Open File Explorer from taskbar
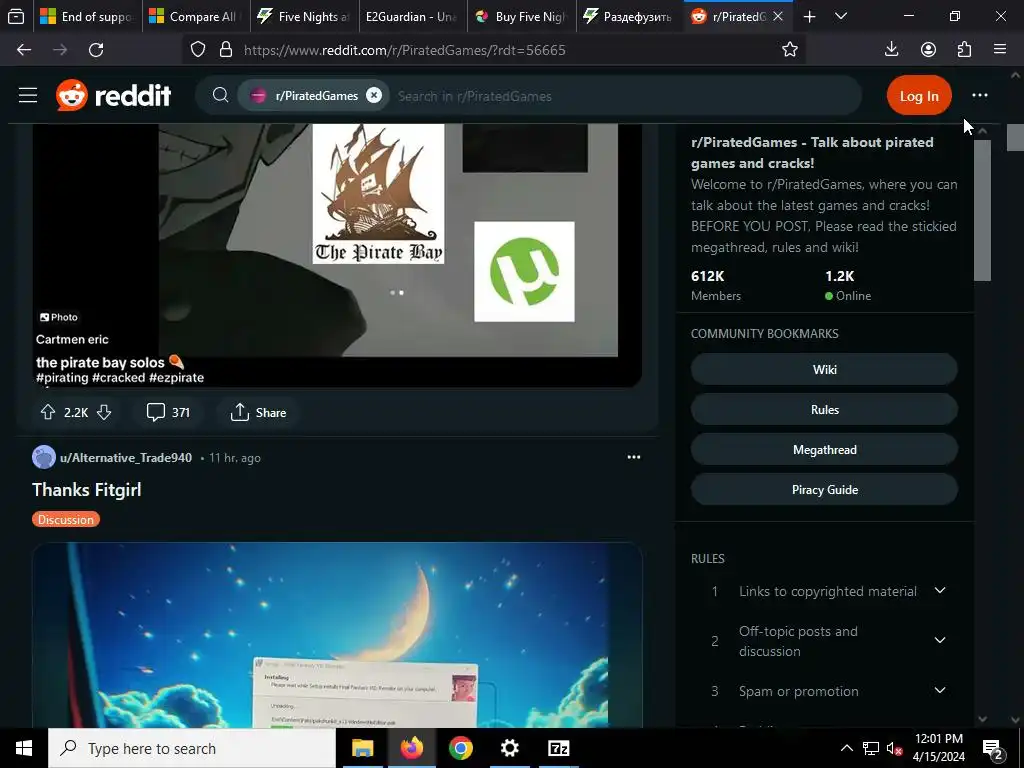 click(x=362, y=748)
